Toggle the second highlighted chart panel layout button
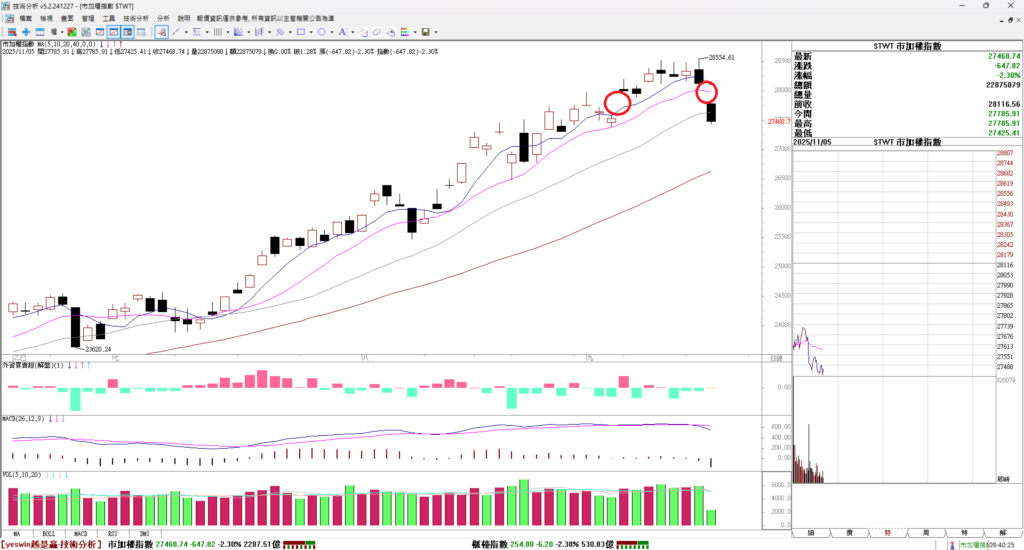The image size is (1024, 550). coord(128,32)
